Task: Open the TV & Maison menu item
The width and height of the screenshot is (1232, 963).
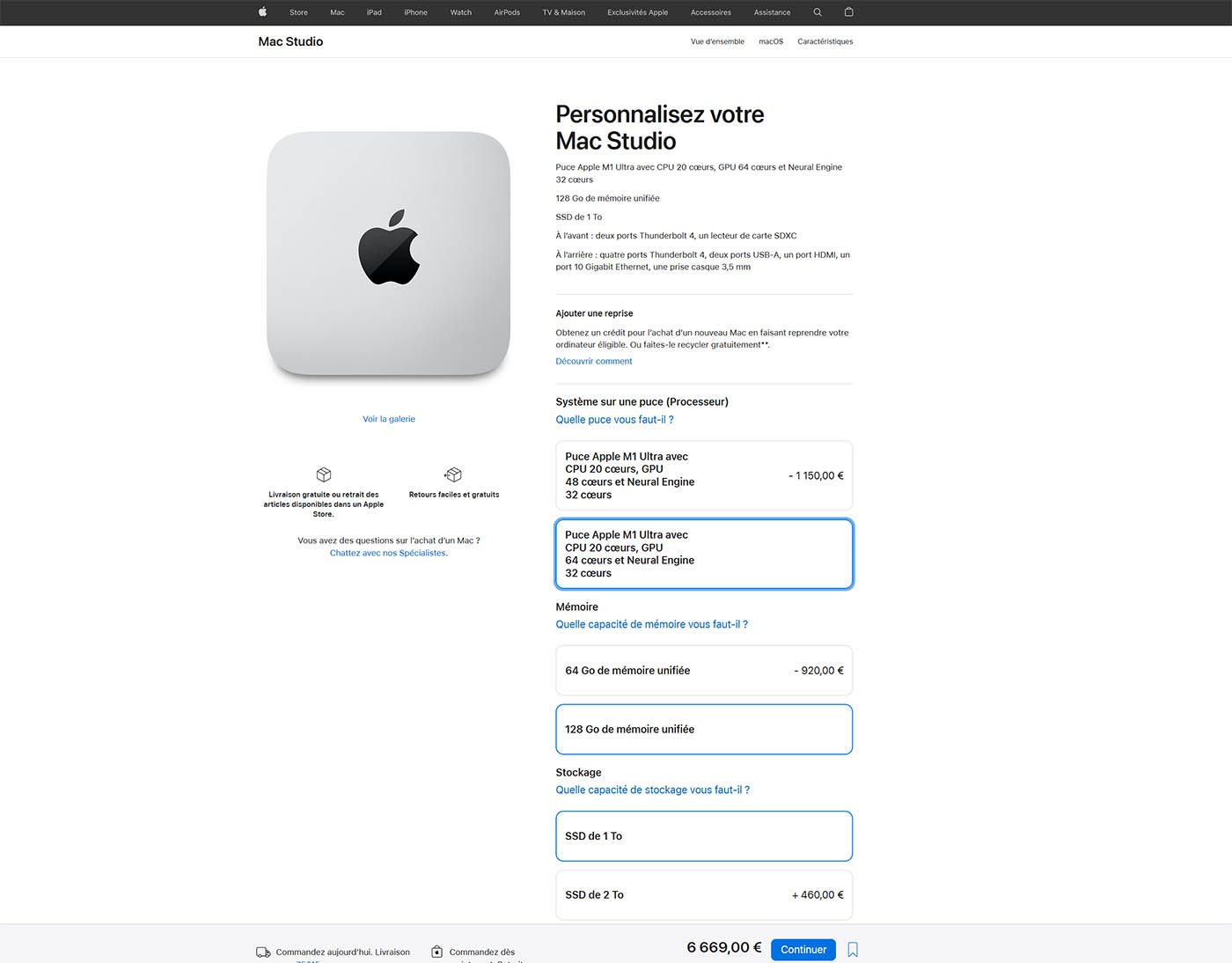Action: point(563,12)
